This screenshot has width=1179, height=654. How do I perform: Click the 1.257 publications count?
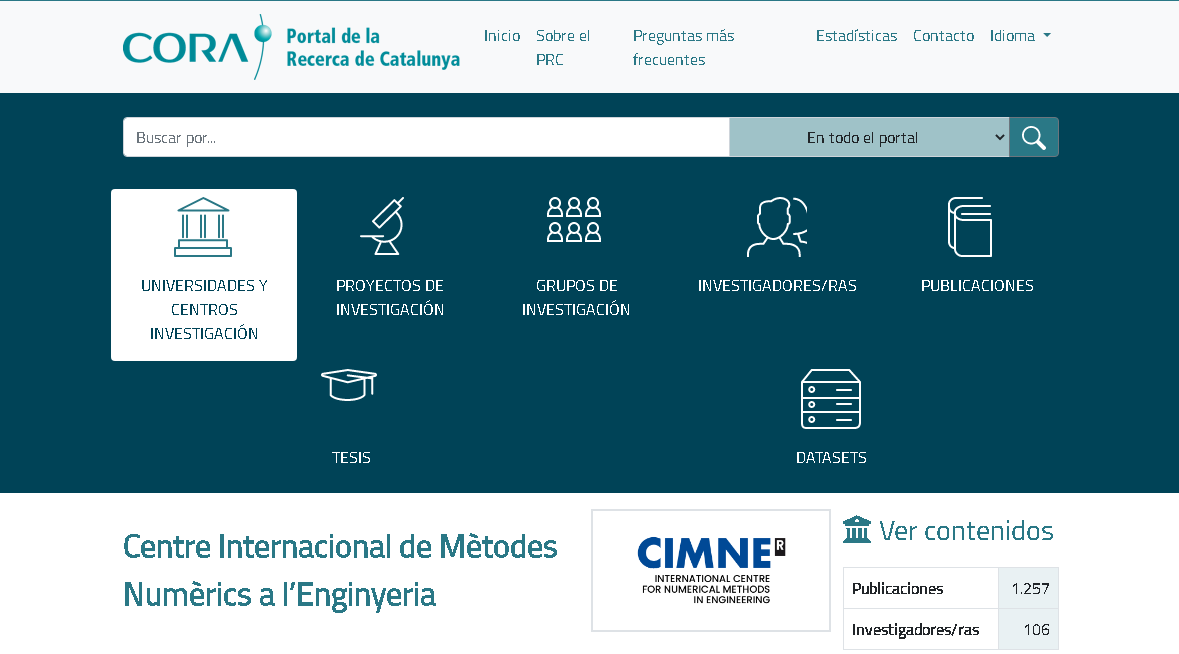point(1030,589)
